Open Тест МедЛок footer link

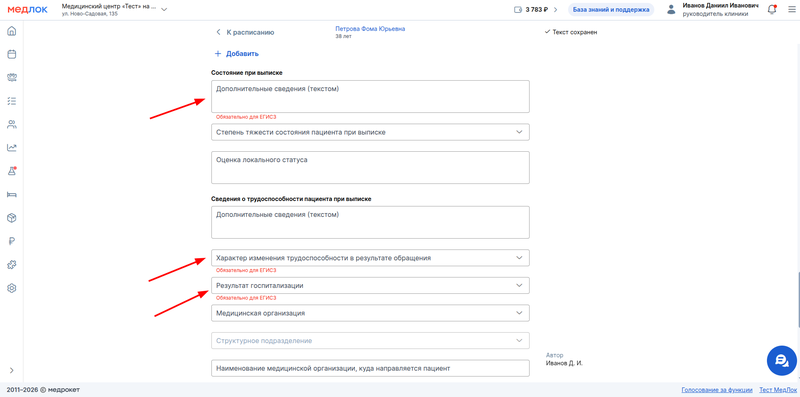tap(778, 390)
